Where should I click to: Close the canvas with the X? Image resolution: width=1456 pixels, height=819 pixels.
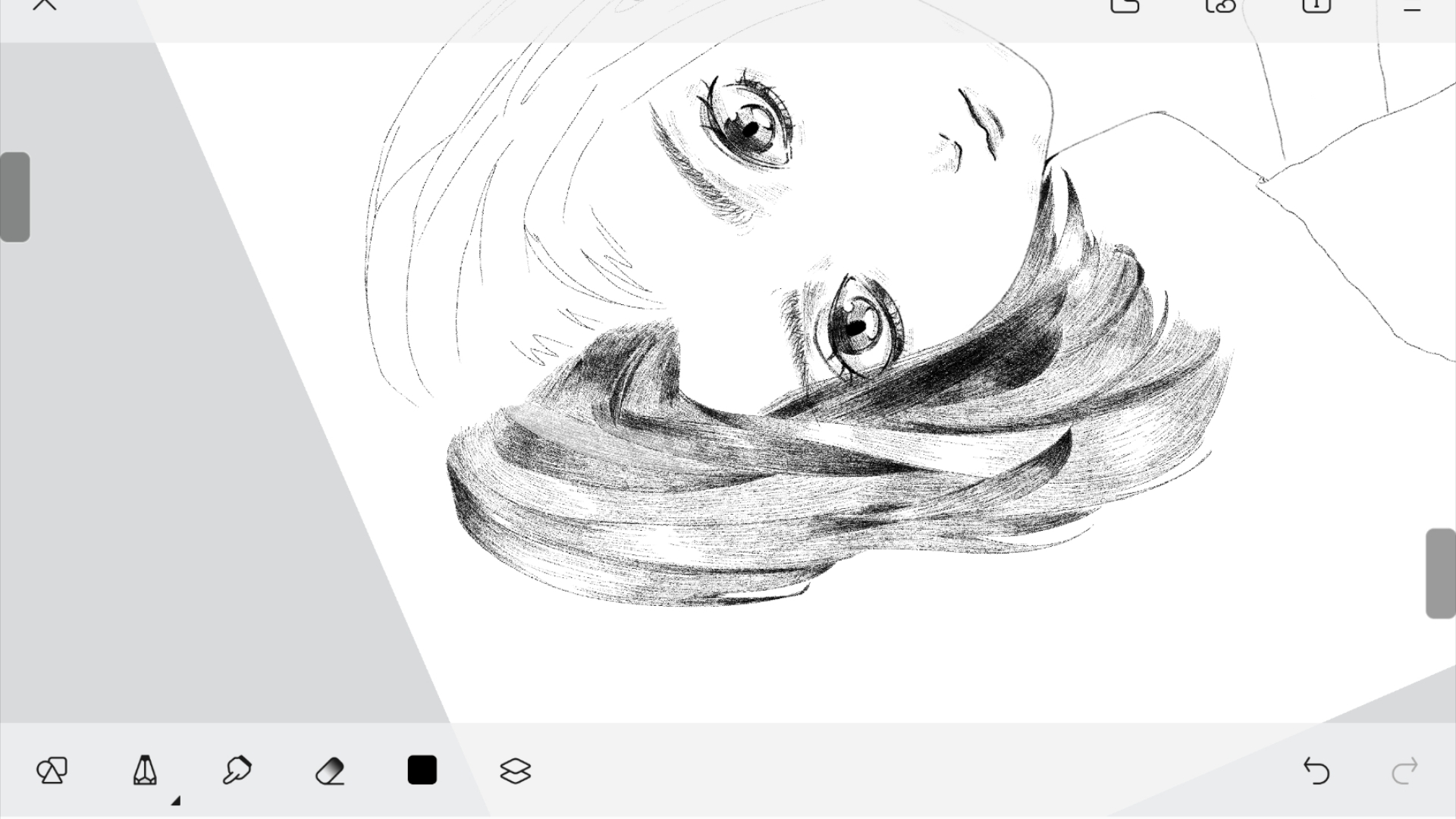pos(45,5)
